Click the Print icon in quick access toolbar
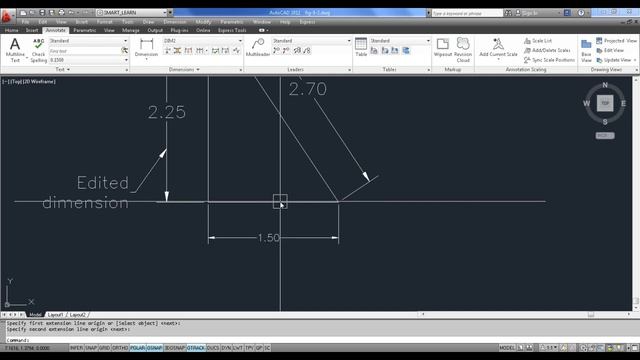The height and width of the screenshot is (360, 640). point(61,13)
